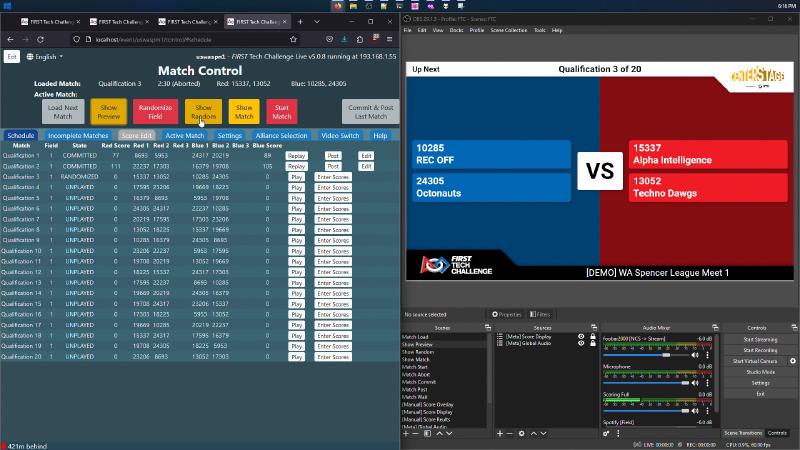The width and height of the screenshot is (800, 450).
Task: Adjust Microphone volume slider
Action: point(646,383)
